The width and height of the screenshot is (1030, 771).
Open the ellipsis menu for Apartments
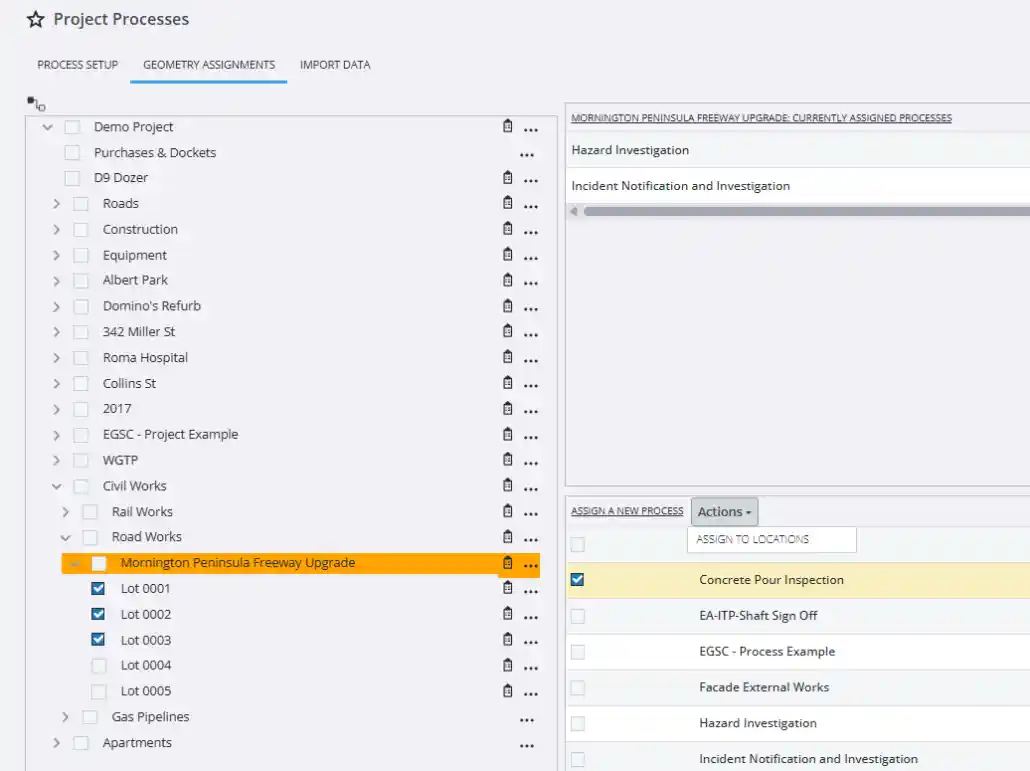pyautogui.click(x=528, y=742)
